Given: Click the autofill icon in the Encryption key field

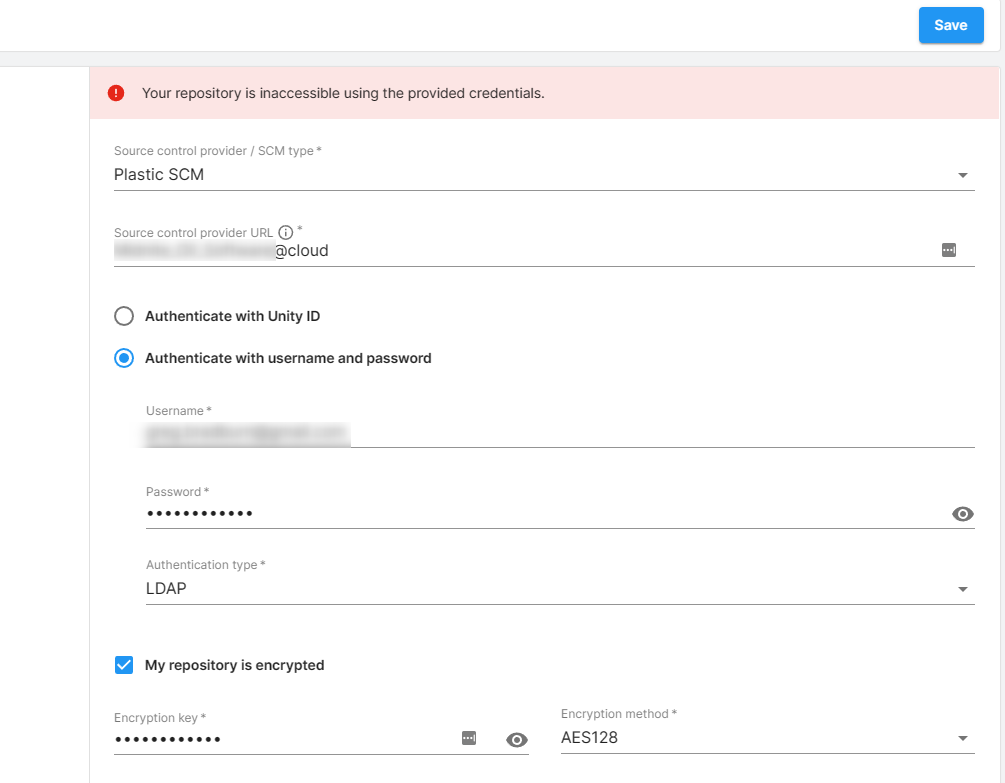Looking at the screenshot, I should (469, 738).
